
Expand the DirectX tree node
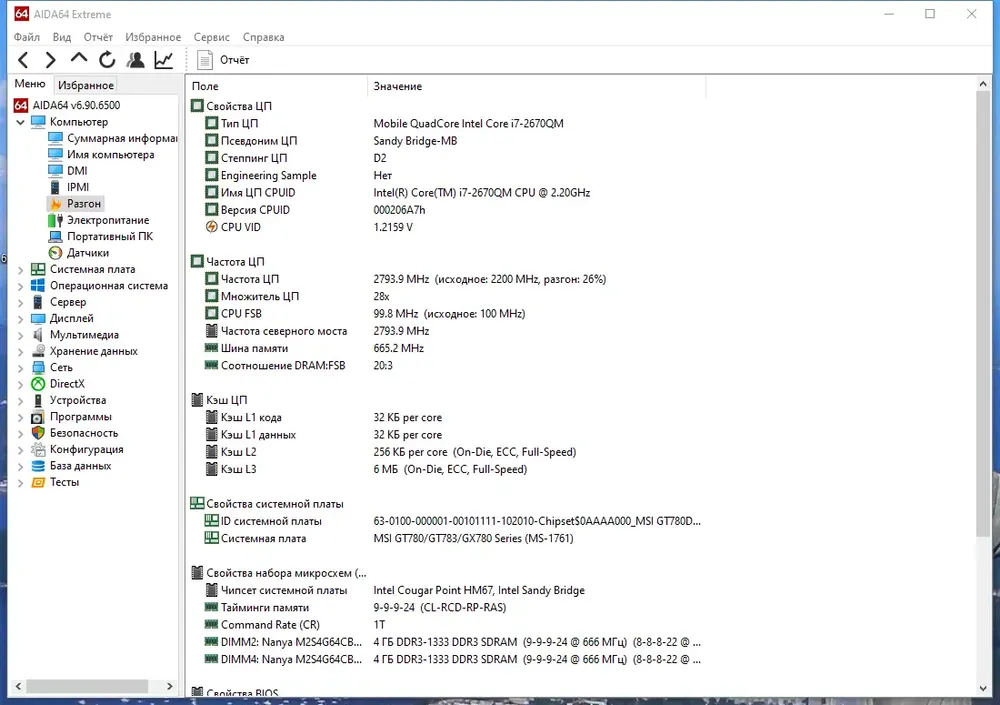point(20,384)
